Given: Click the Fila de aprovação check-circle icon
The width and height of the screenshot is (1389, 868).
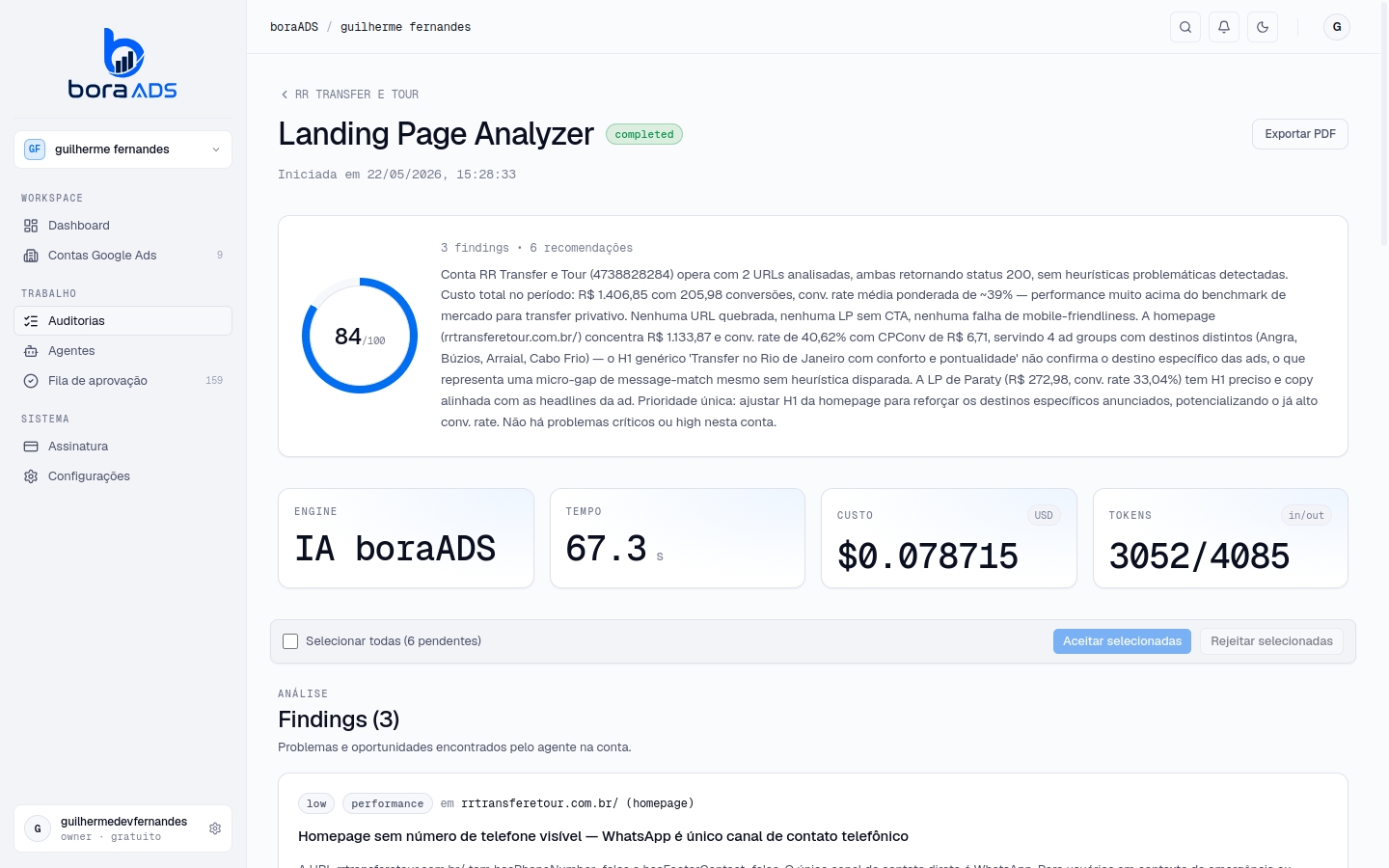Looking at the screenshot, I should click(x=31, y=381).
